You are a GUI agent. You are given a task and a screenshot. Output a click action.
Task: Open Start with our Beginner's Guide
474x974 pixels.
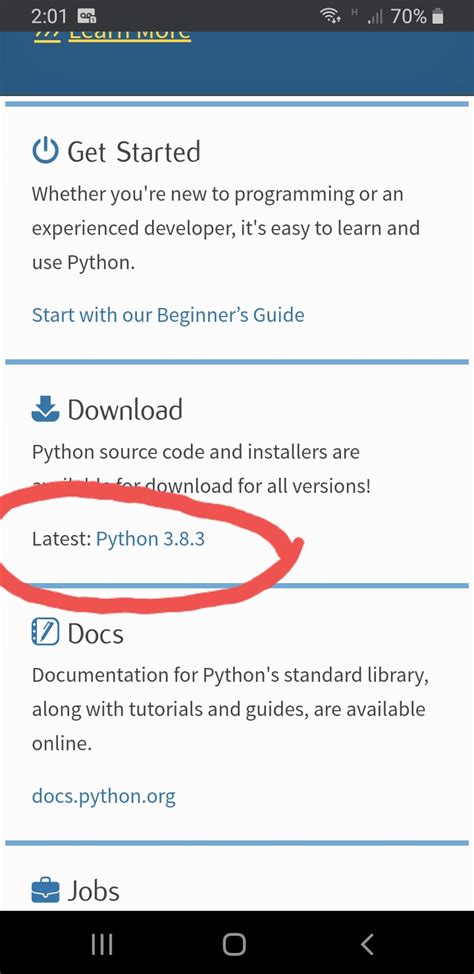[168, 315]
